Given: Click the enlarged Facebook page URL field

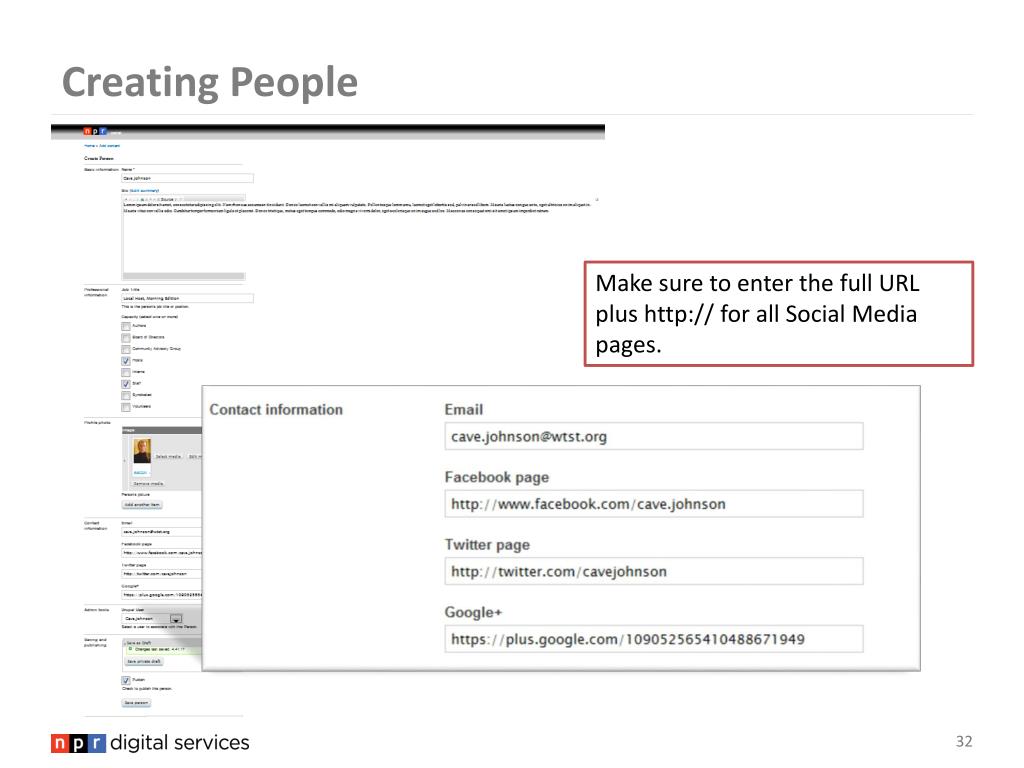Looking at the screenshot, I should coord(654,504).
